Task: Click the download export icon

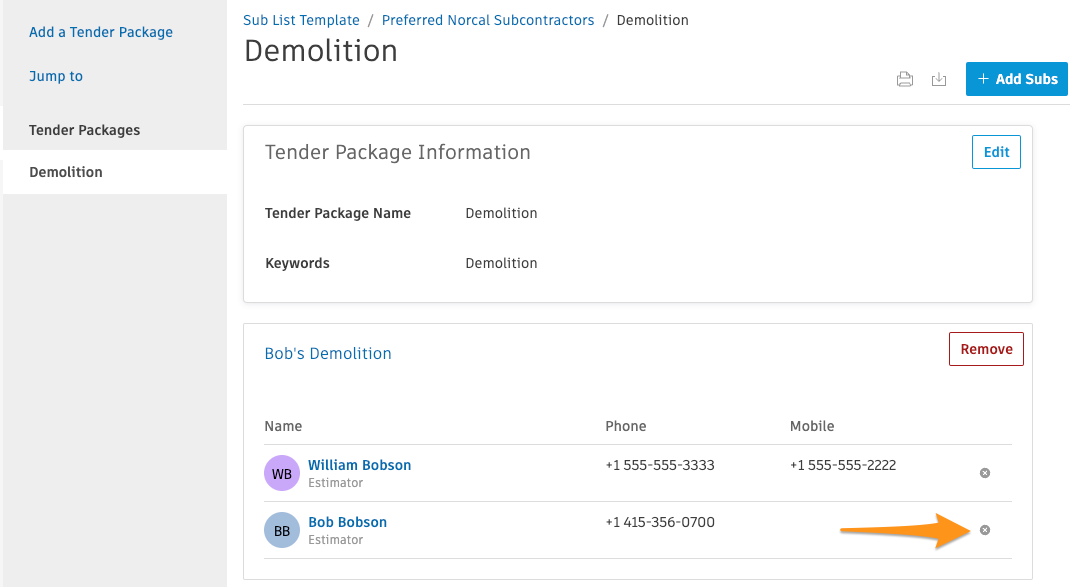Action: 939,79
